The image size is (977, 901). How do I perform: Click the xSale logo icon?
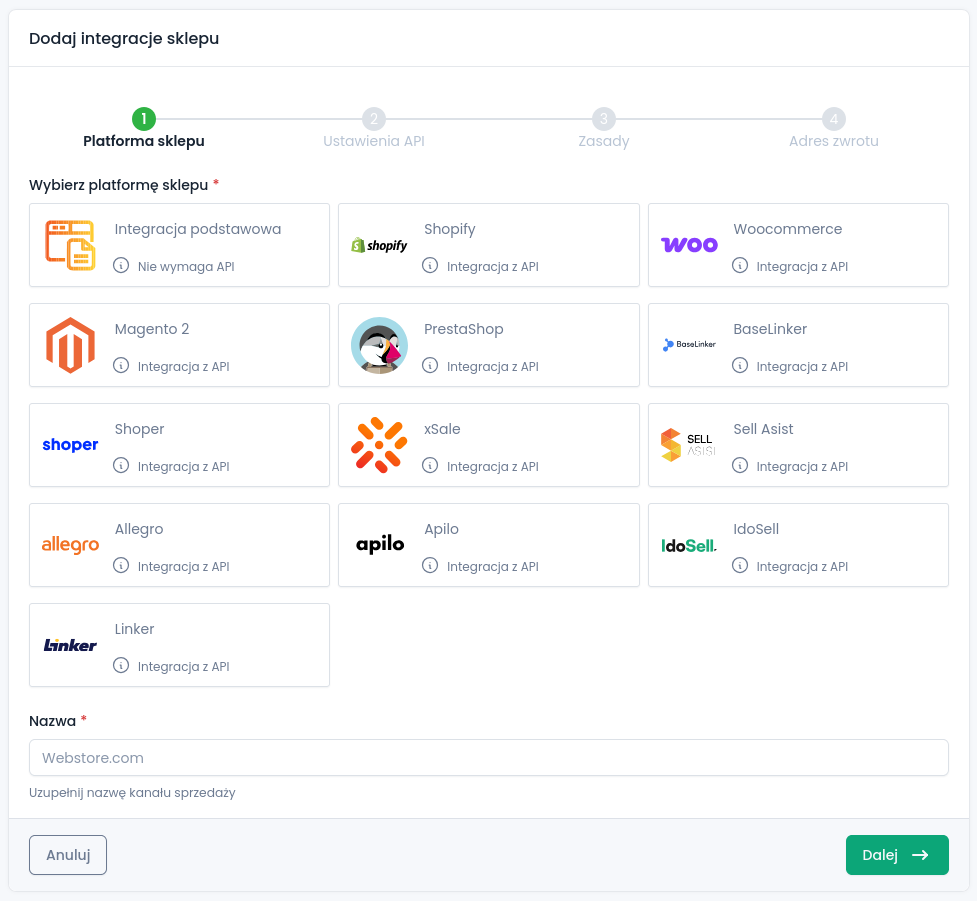tap(379, 445)
